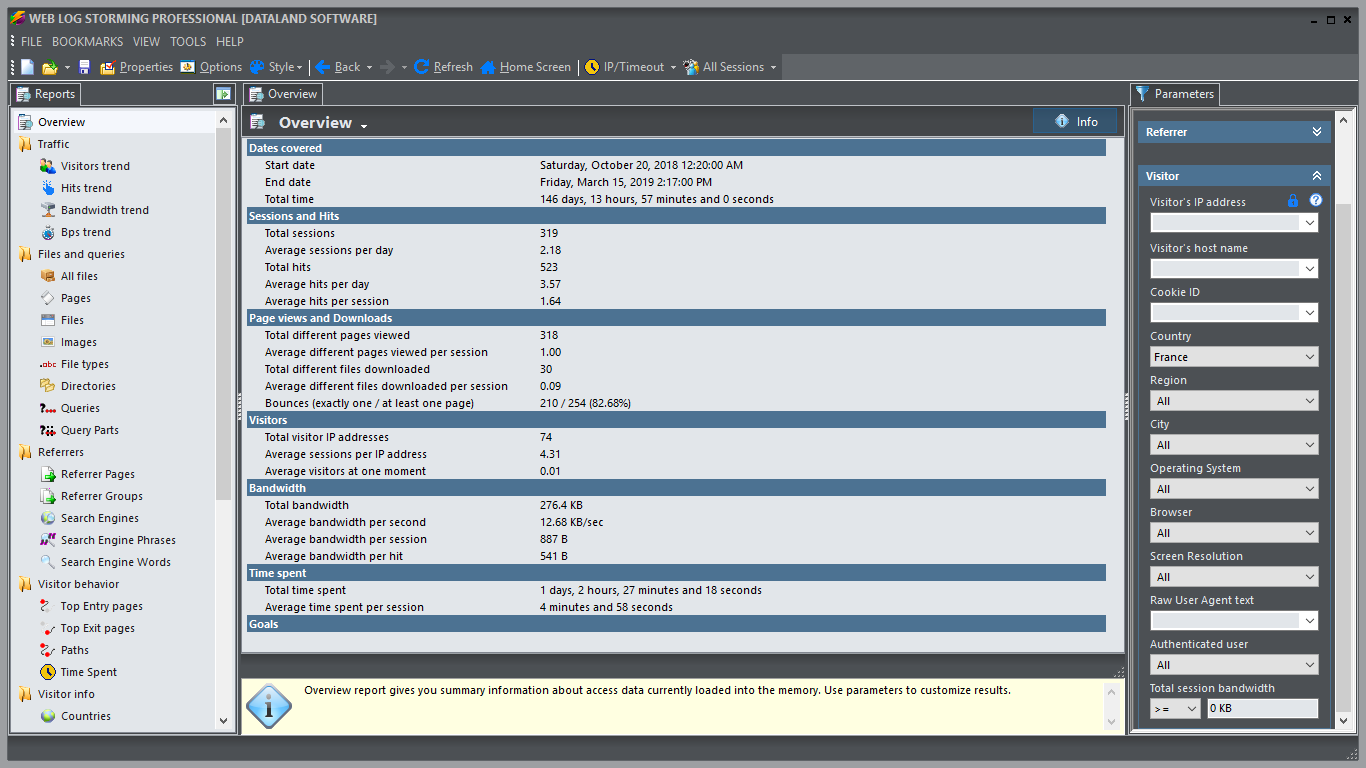Viewport: 1366px width, 768px height.
Task: Collapse the Visitor parameters section
Action: click(x=1317, y=175)
